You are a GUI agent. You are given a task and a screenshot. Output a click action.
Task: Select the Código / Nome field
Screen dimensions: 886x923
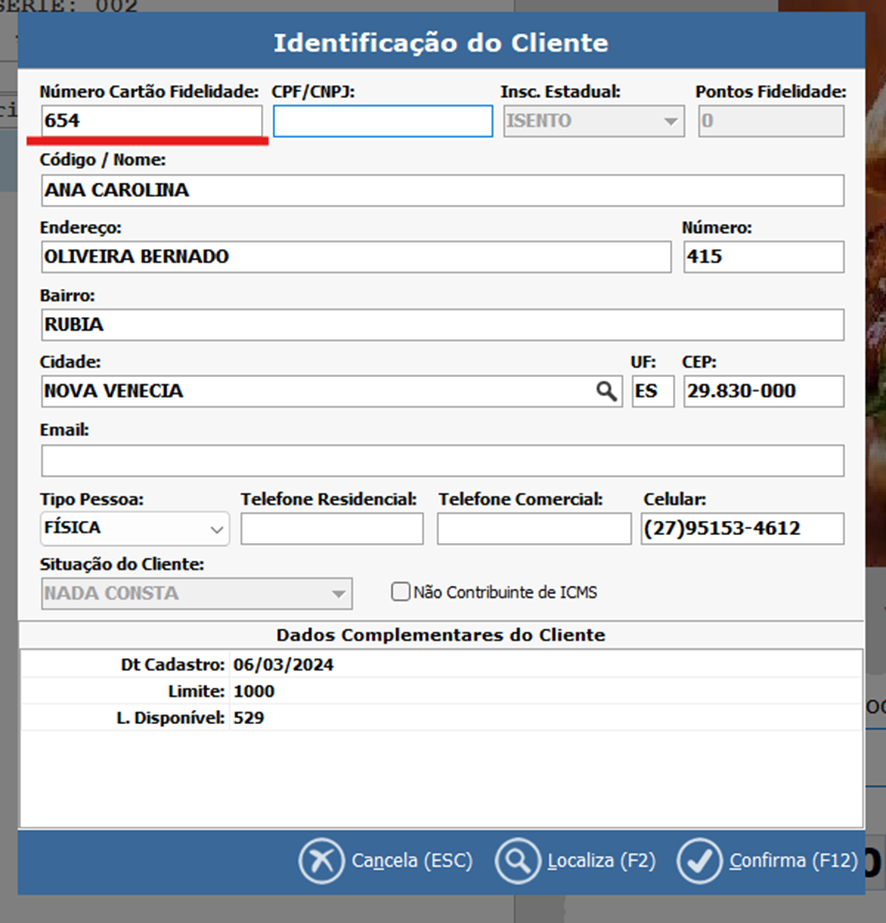(442, 190)
